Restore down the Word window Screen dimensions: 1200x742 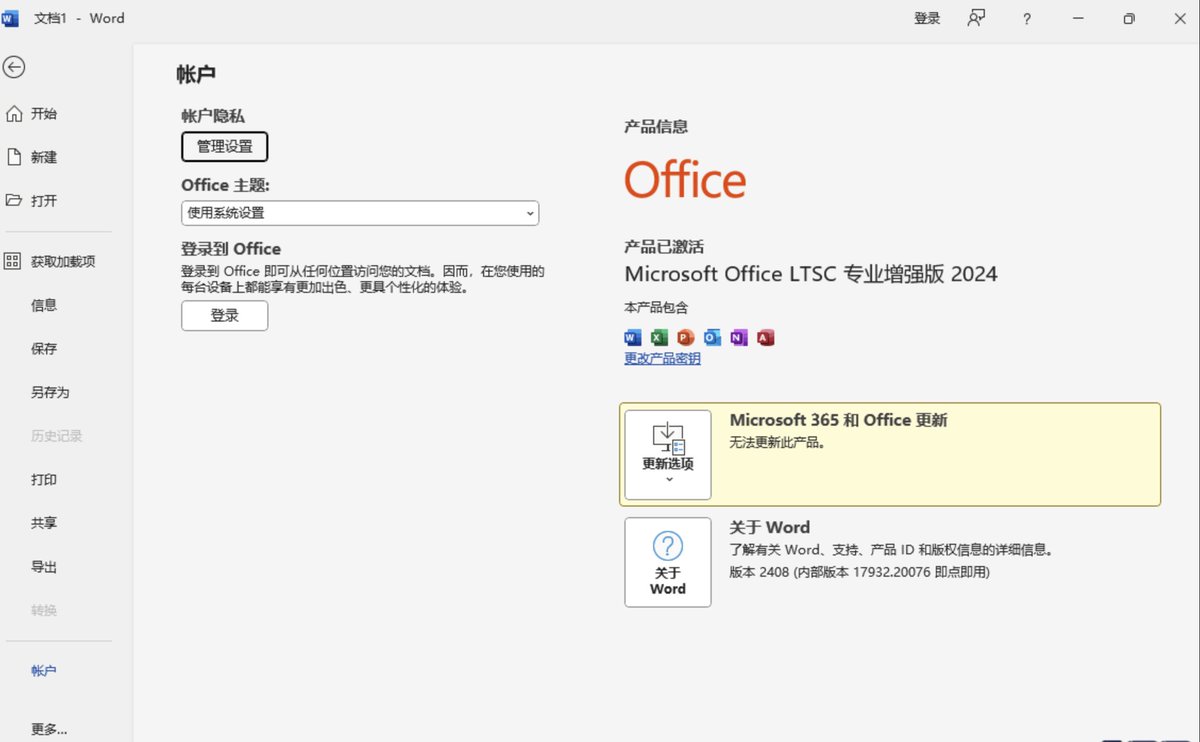click(x=1129, y=19)
